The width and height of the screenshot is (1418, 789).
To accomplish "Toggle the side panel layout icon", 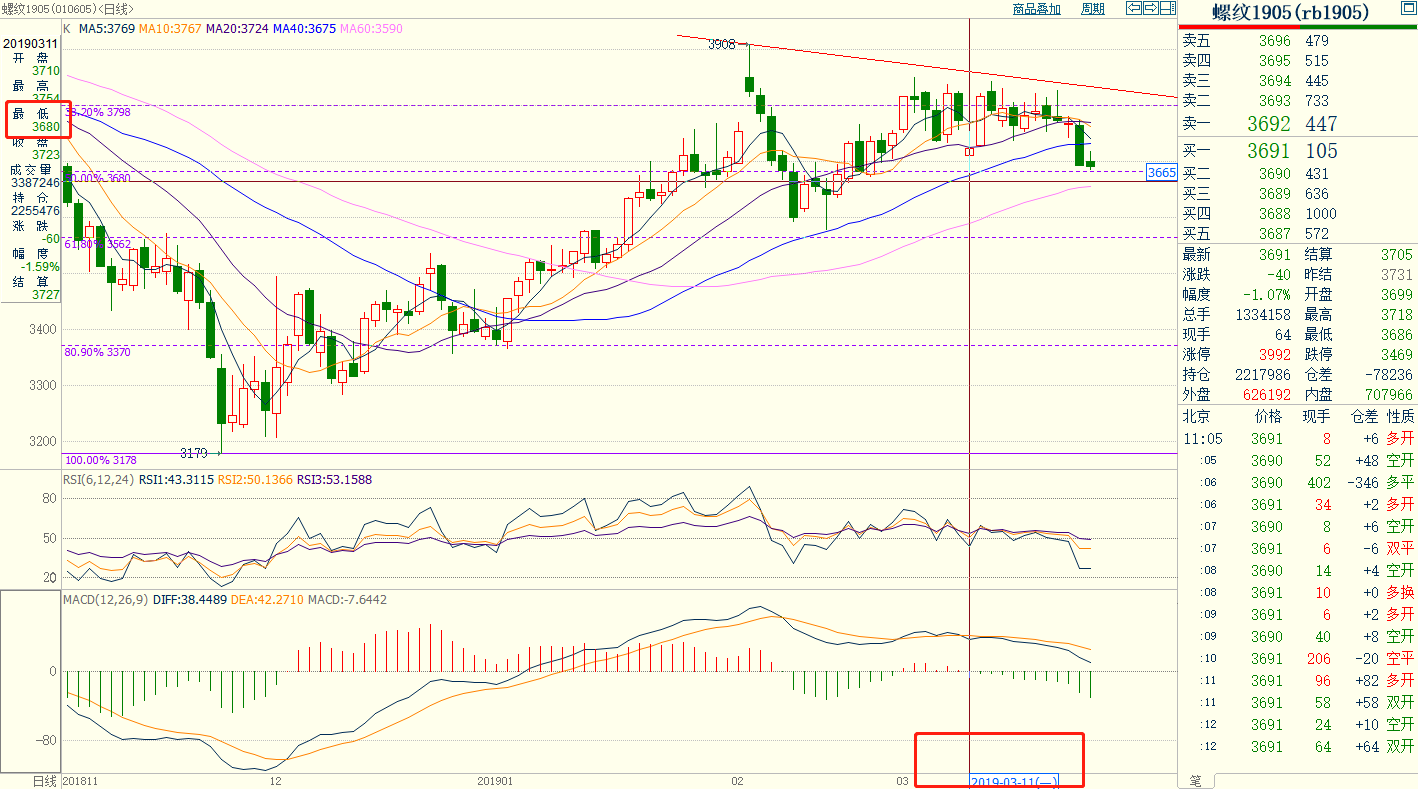I will pos(1168,9).
